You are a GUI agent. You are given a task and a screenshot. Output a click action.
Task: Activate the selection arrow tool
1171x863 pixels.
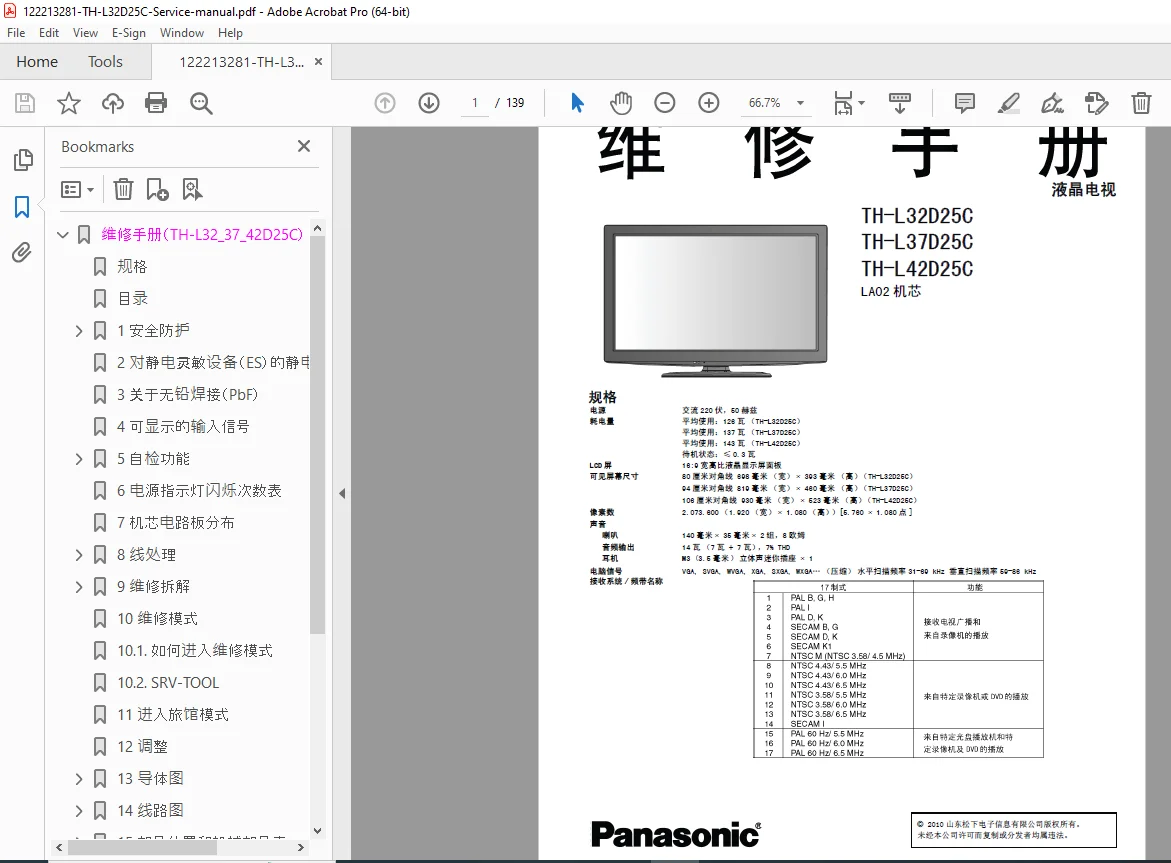tap(577, 103)
